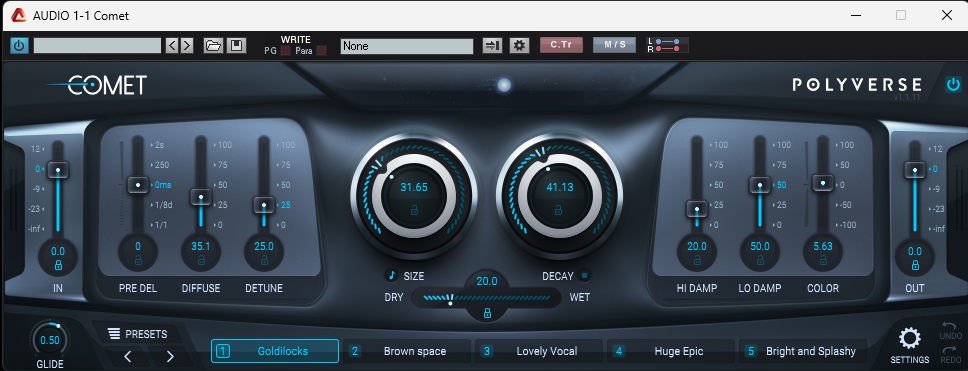Click the IN value 0.0 field
Image resolution: width=968 pixels, height=371 pixels.
(x=57, y=251)
